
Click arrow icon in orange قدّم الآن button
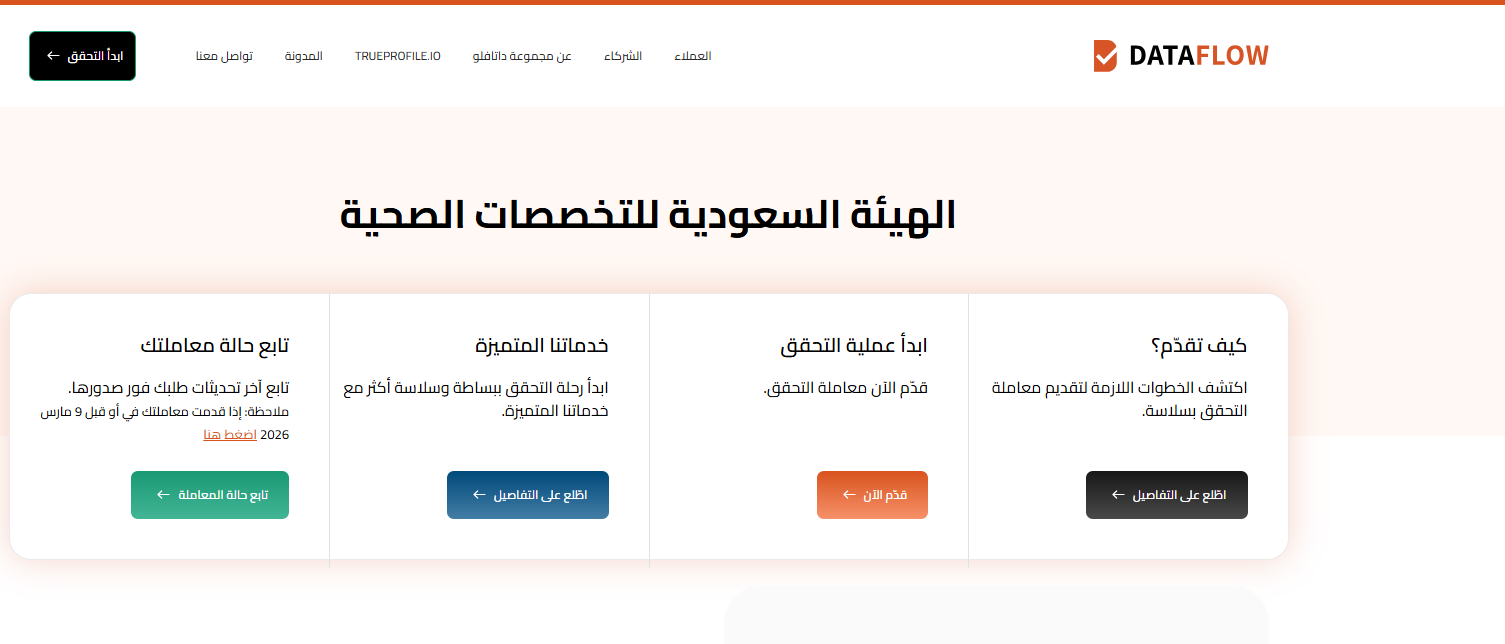point(849,495)
